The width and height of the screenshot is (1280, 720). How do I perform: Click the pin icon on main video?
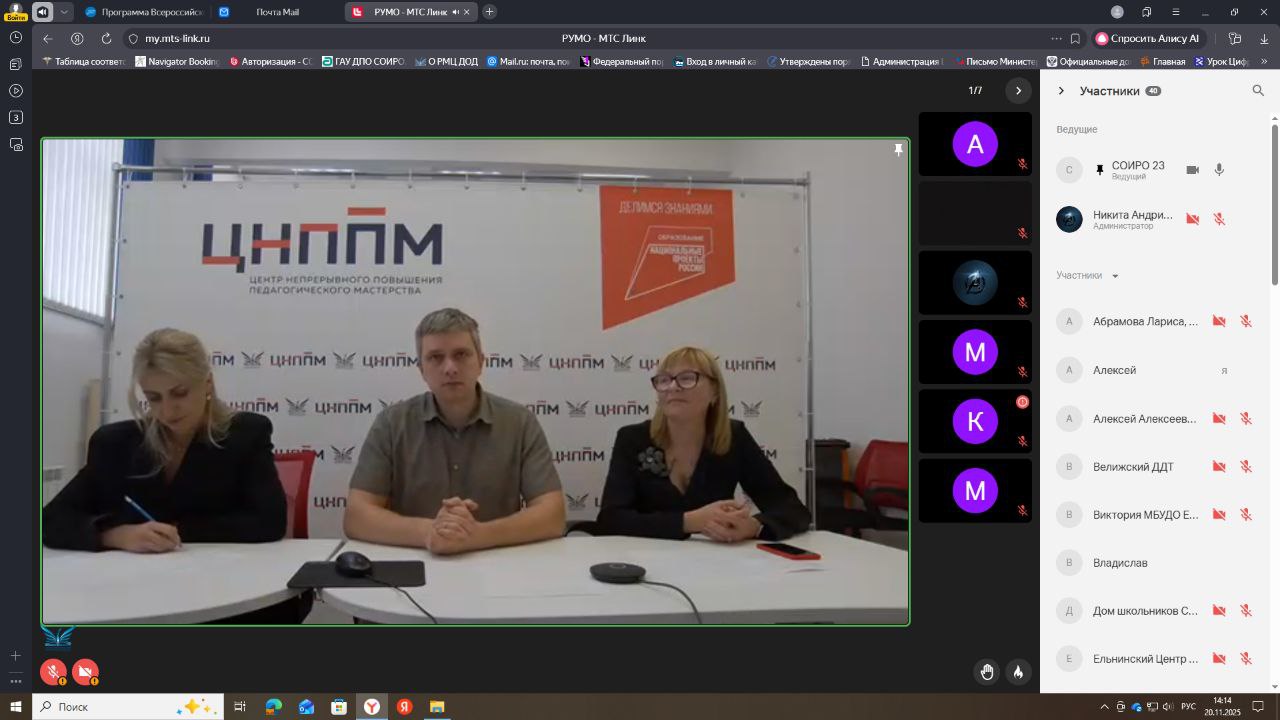pos(898,150)
